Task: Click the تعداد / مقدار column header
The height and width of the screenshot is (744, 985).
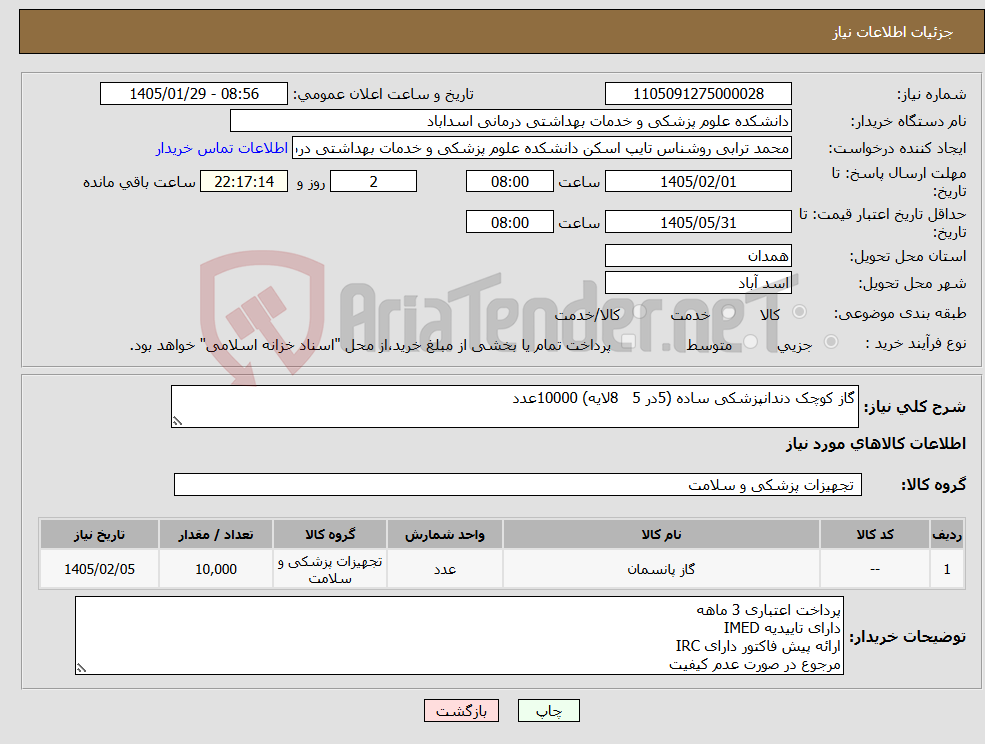Action: (x=215, y=535)
